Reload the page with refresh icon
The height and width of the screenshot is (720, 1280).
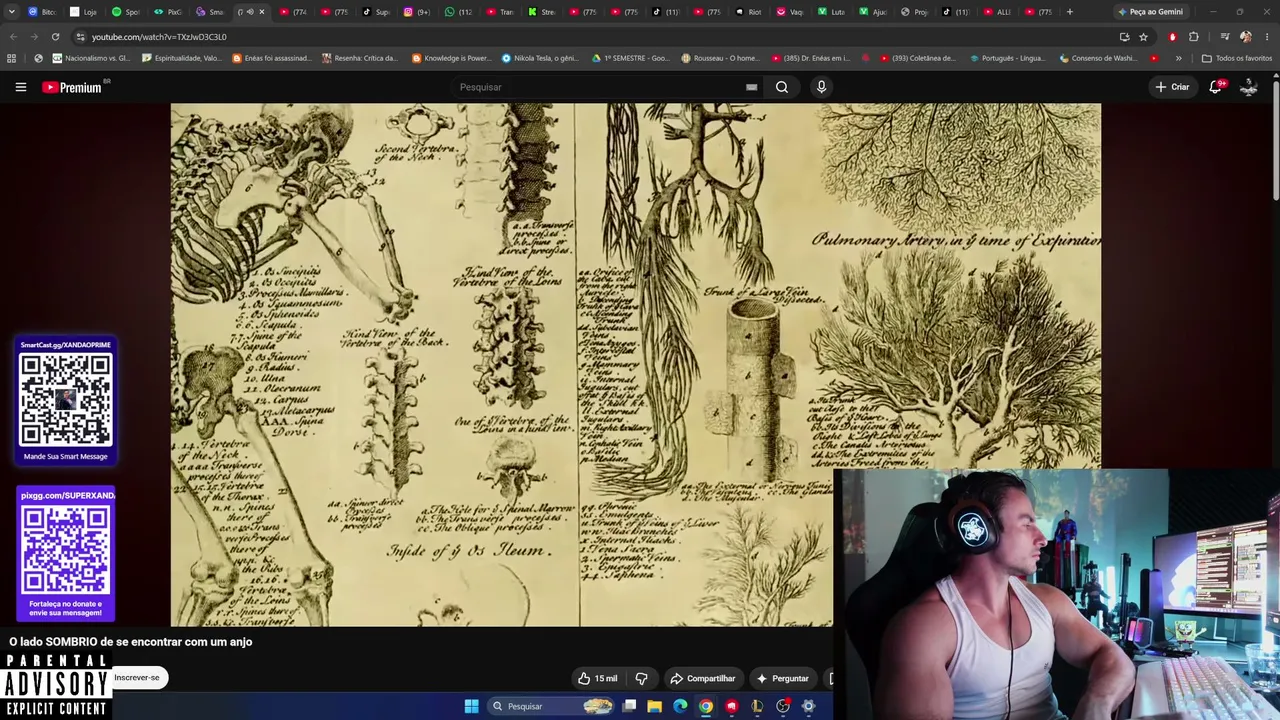(x=55, y=37)
